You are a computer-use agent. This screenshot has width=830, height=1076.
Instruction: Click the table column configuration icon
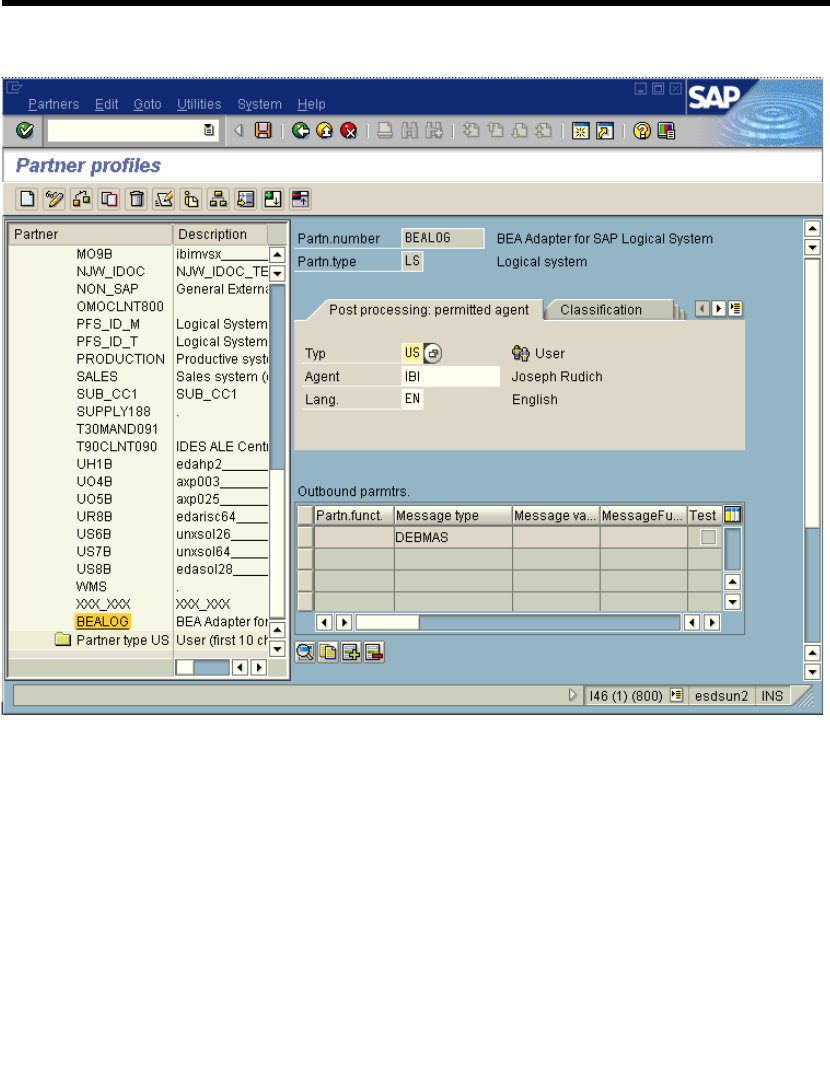click(x=733, y=515)
